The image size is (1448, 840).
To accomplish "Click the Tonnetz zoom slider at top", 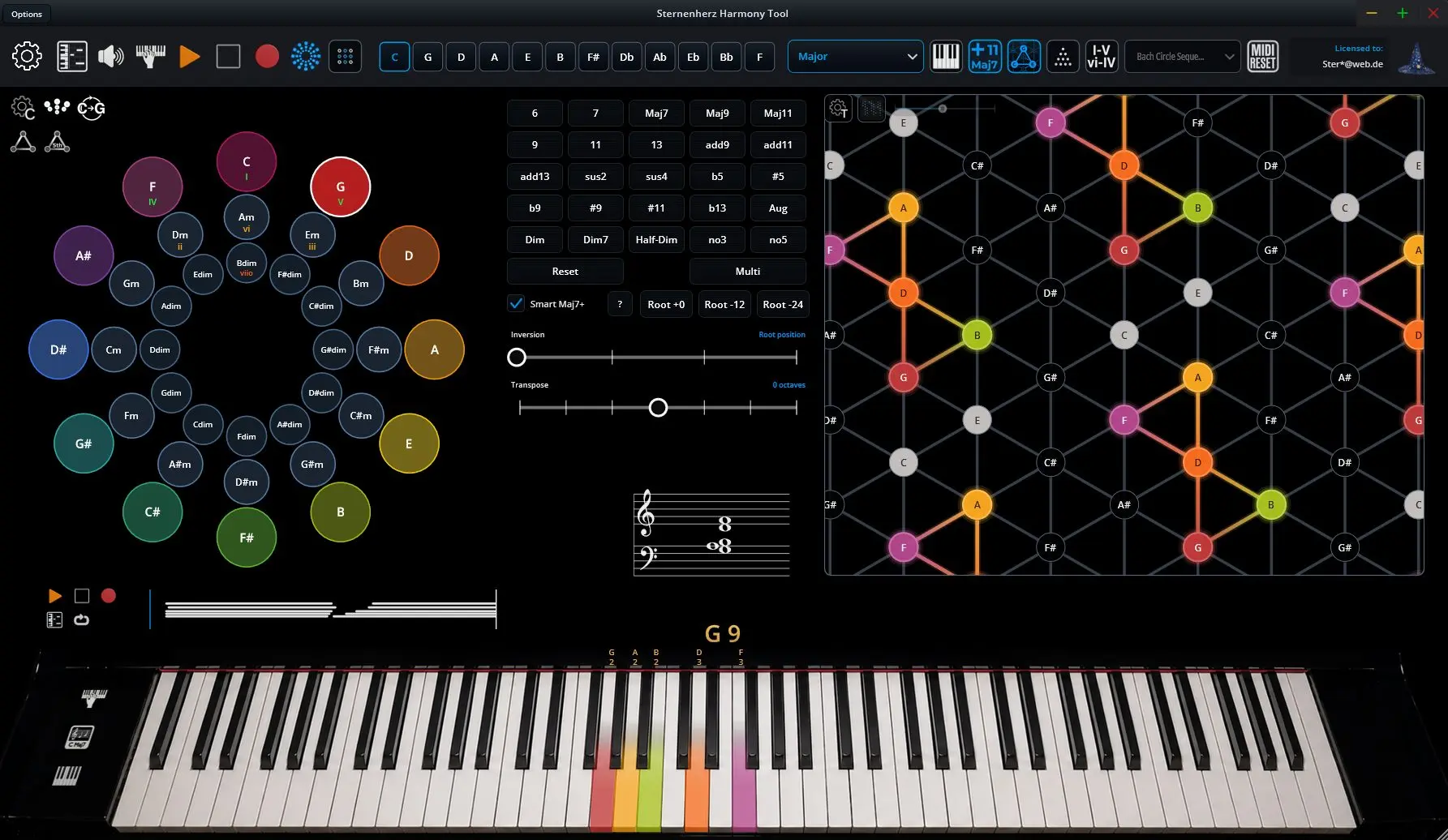I will 945,108.
